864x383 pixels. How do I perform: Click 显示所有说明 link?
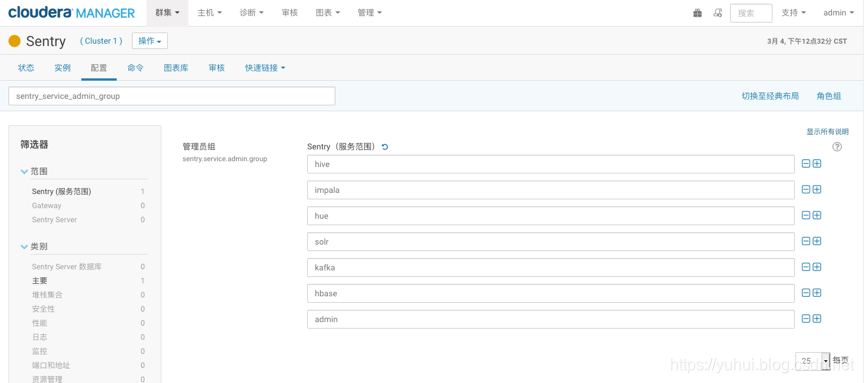pos(828,132)
